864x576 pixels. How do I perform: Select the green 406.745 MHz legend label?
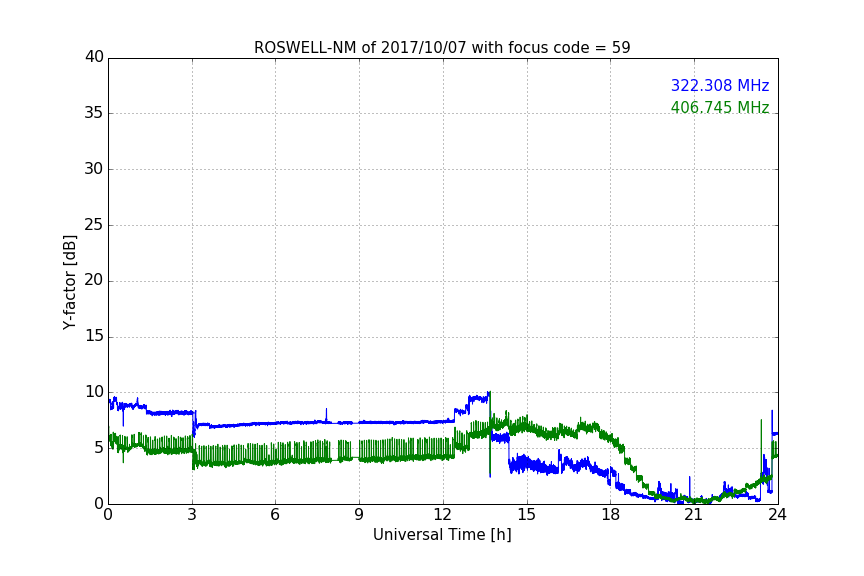click(720, 107)
